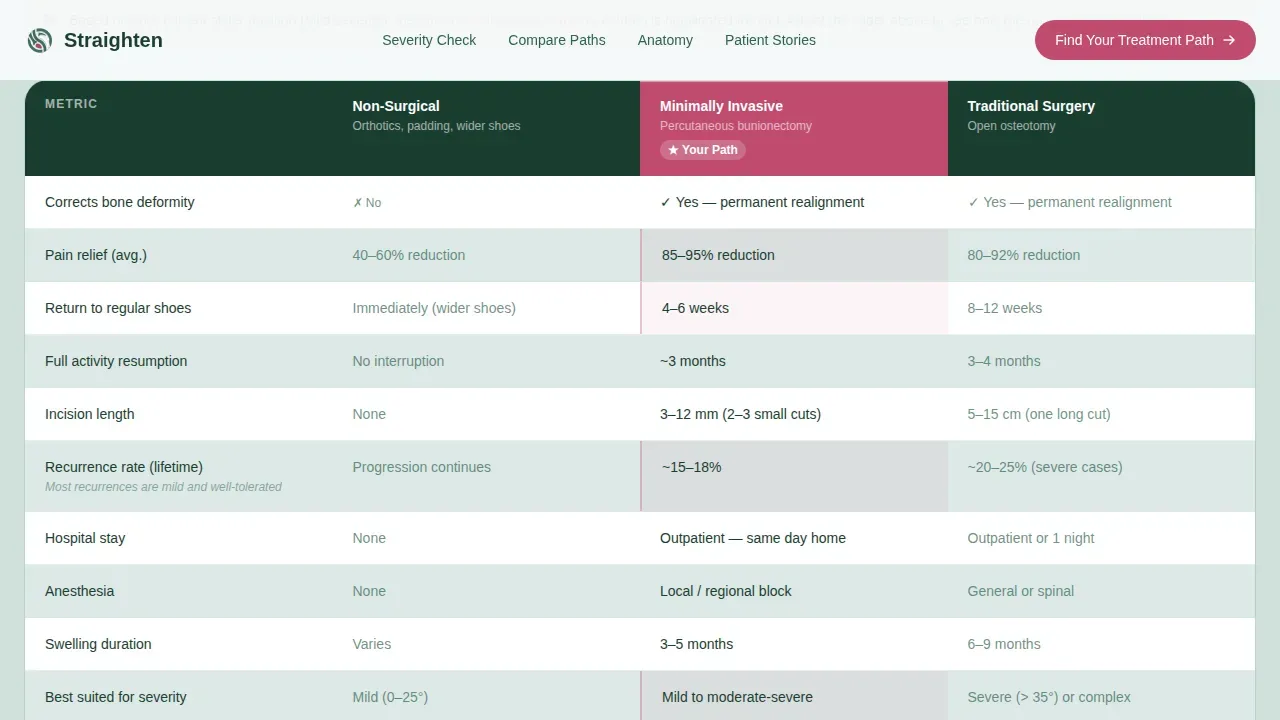Select the Minimally Invasive column header
The width and height of the screenshot is (1280, 720).
tap(794, 129)
